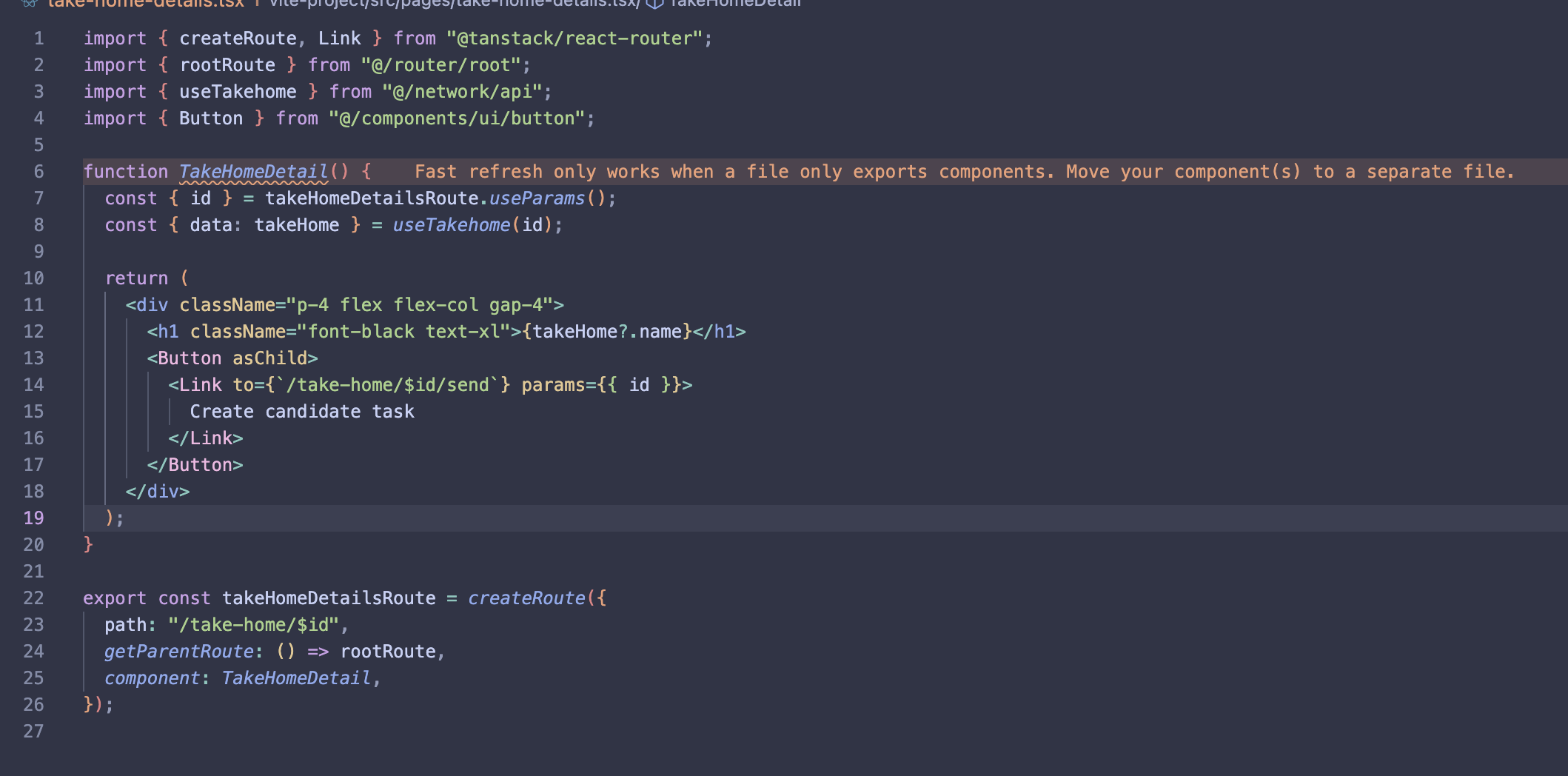
Task: Click the closing div tag on line 18
Action: click(158, 492)
